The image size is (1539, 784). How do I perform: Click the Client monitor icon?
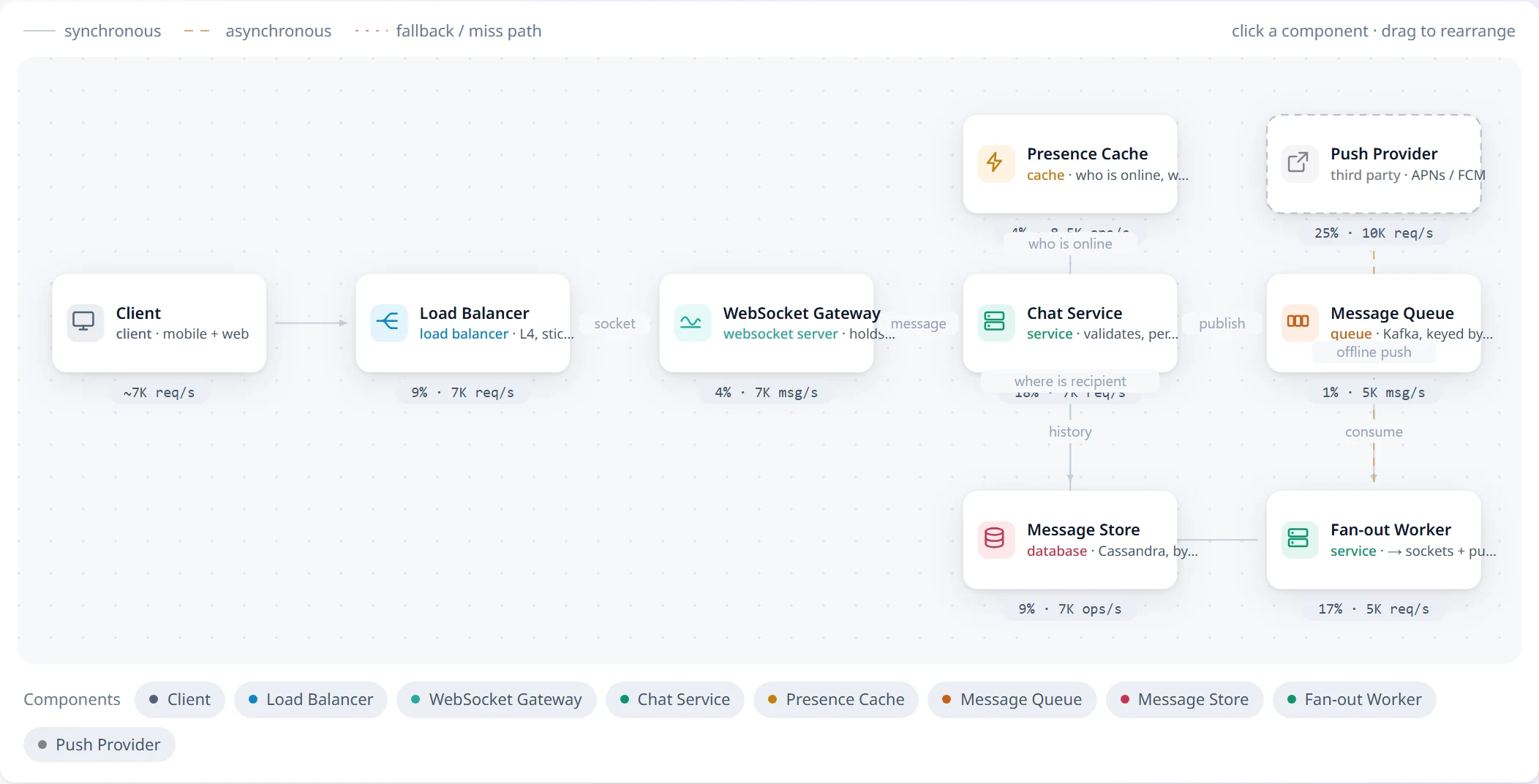pyautogui.click(x=85, y=323)
